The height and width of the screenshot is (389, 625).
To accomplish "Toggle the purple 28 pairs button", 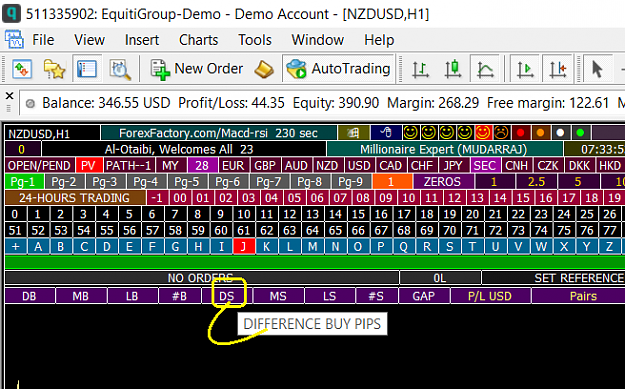I will click(x=202, y=165).
